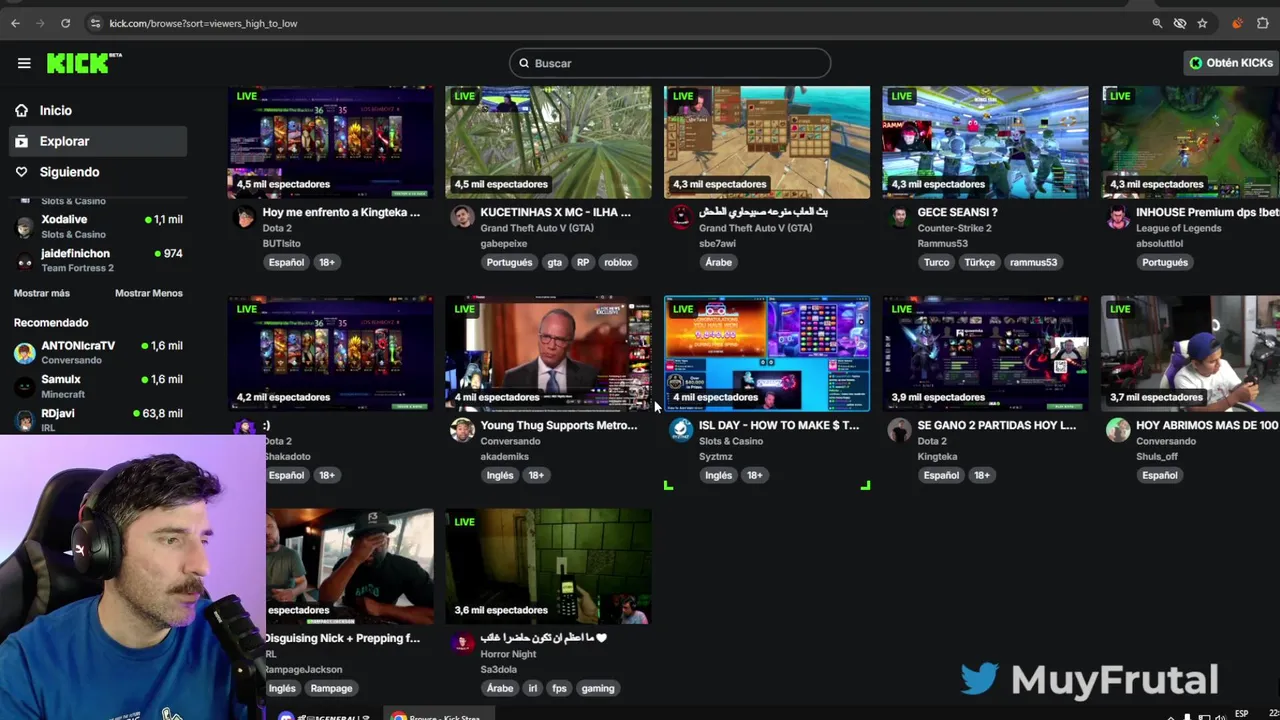Expand followed channels with Mostrar más
The width and height of the screenshot is (1280, 720).
42,293
